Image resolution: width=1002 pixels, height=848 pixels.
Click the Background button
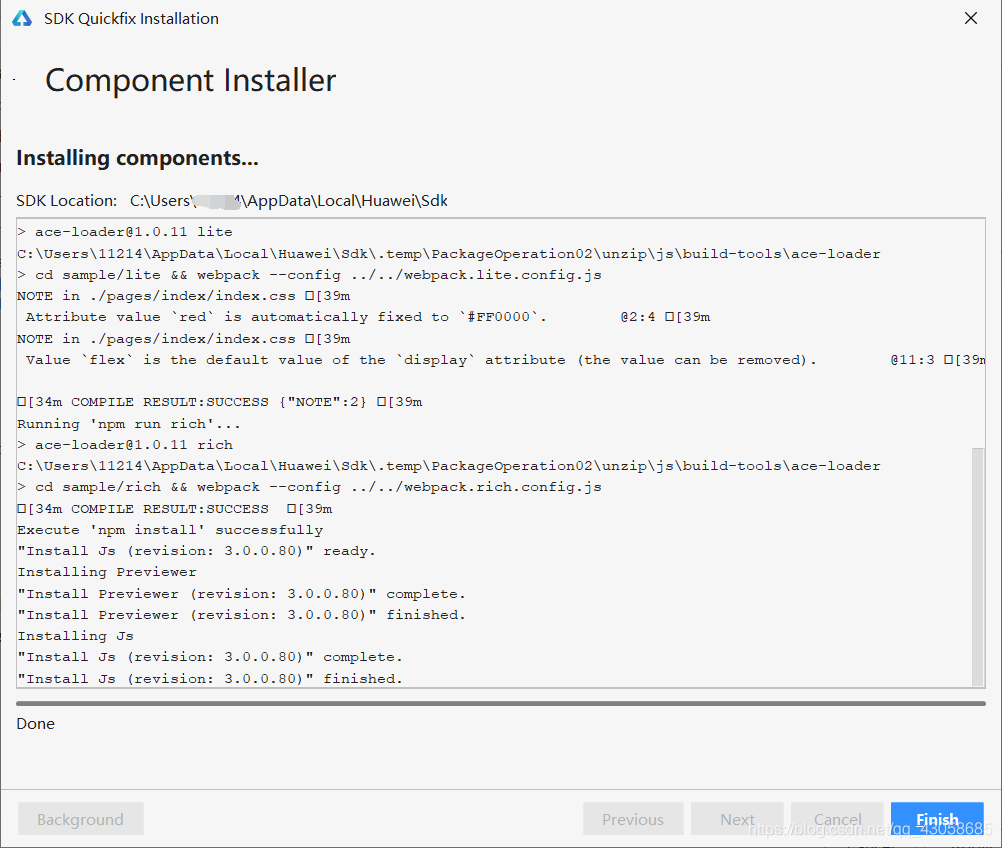80,820
